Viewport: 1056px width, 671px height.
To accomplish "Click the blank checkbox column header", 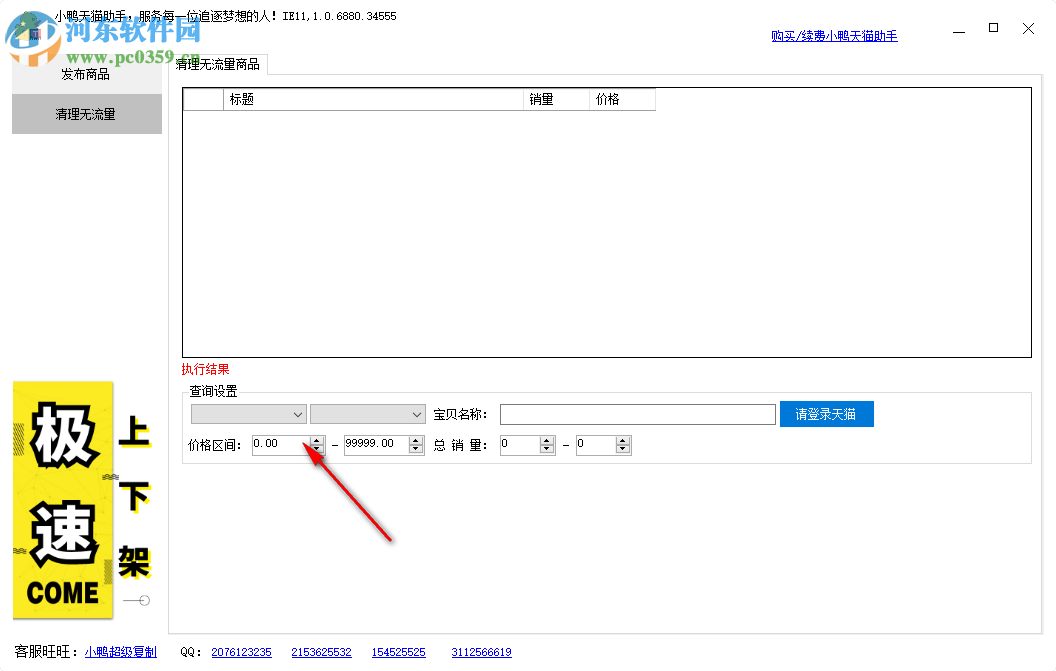I will pyautogui.click(x=203, y=100).
